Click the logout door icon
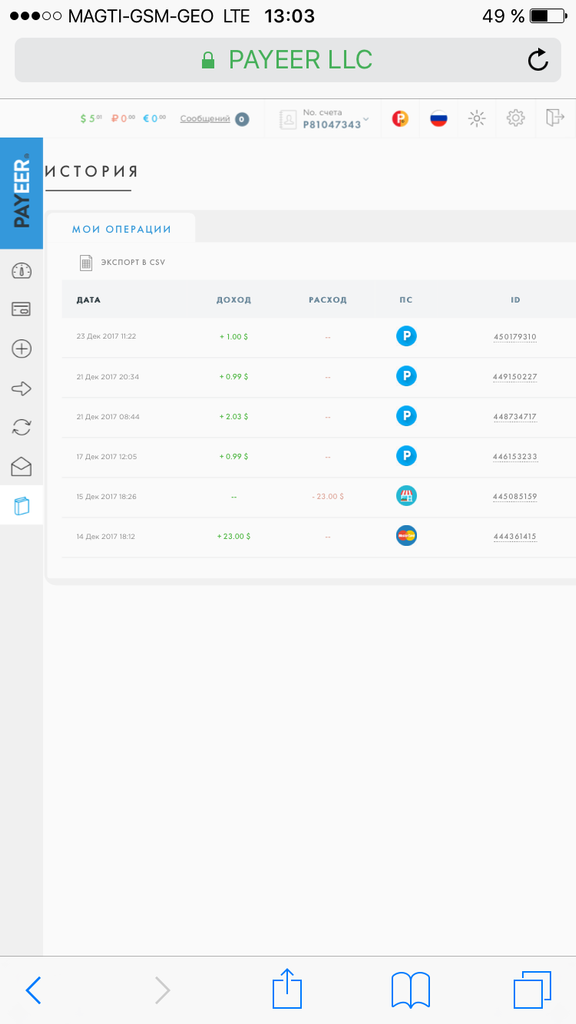 click(x=554, y=118)
